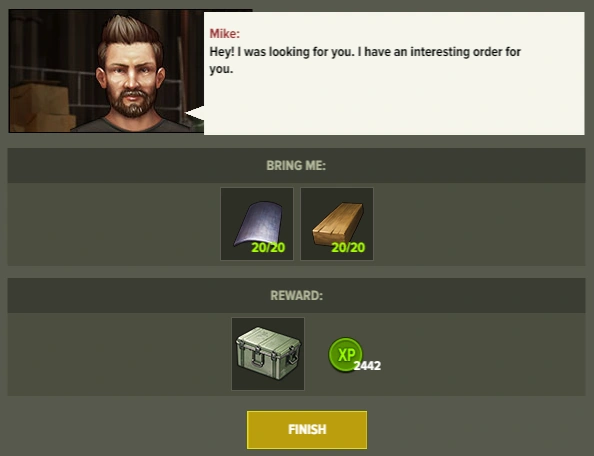This screenshot has width=594, height=456.
Task: Click the green XP badge icon
Action: (345, 354)
